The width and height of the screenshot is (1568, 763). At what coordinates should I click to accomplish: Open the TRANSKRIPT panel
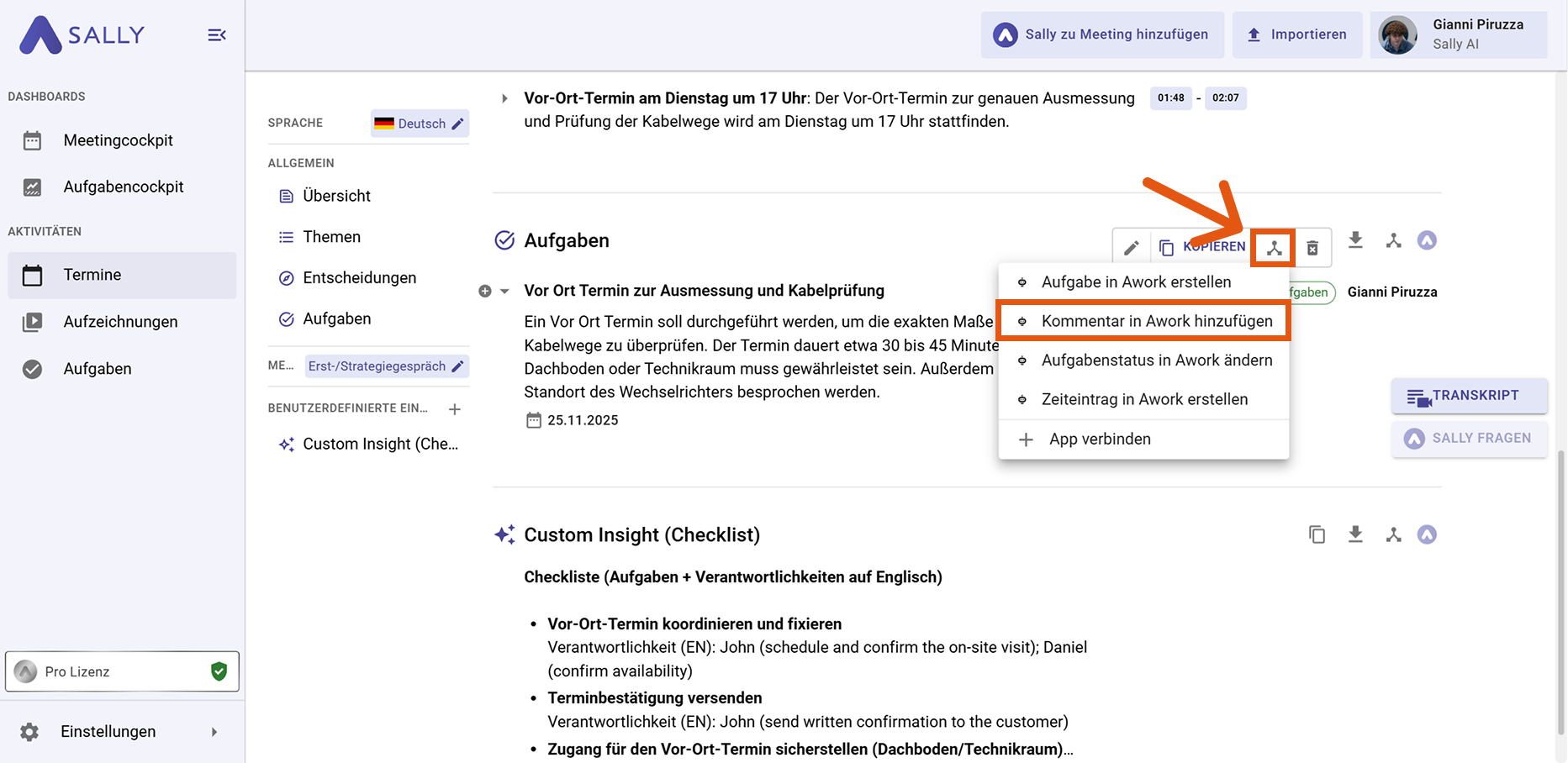pyautogui.click(x=1469, y=396)
